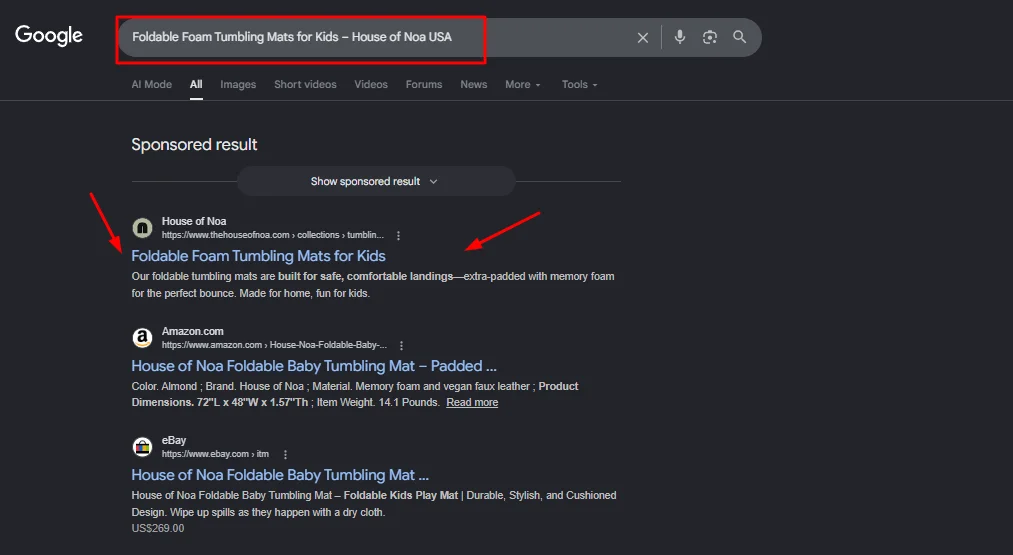Click the Google logo

49,36
